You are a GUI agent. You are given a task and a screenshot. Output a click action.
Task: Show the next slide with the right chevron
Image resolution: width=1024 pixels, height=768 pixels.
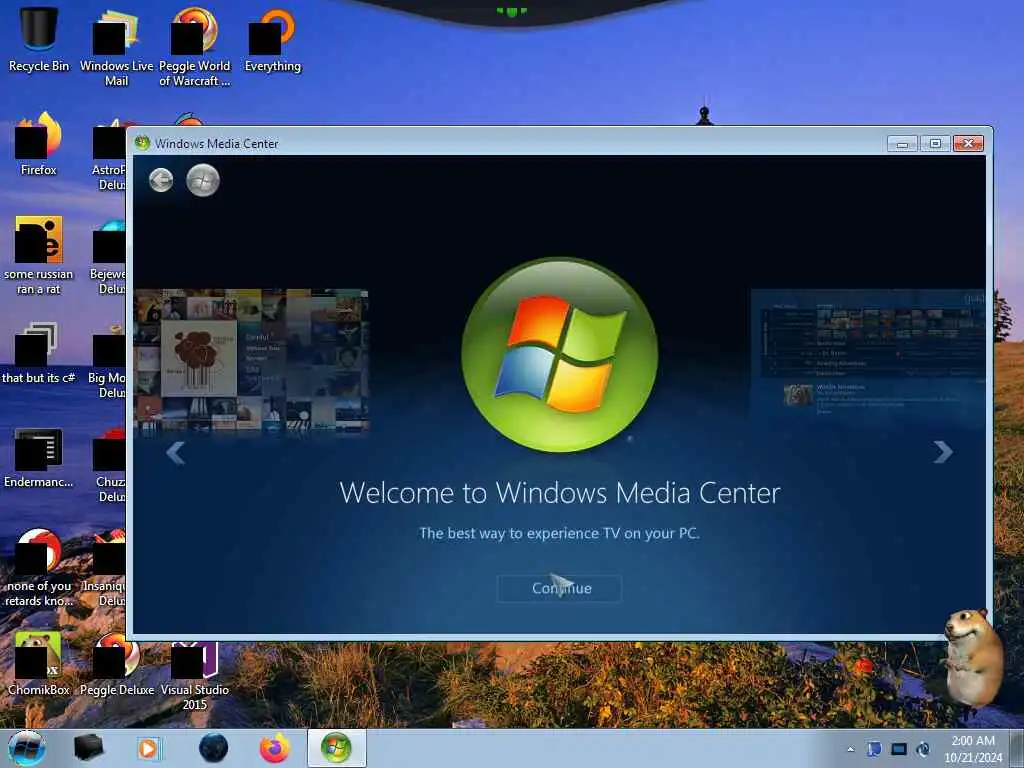(x=942, y=451)
